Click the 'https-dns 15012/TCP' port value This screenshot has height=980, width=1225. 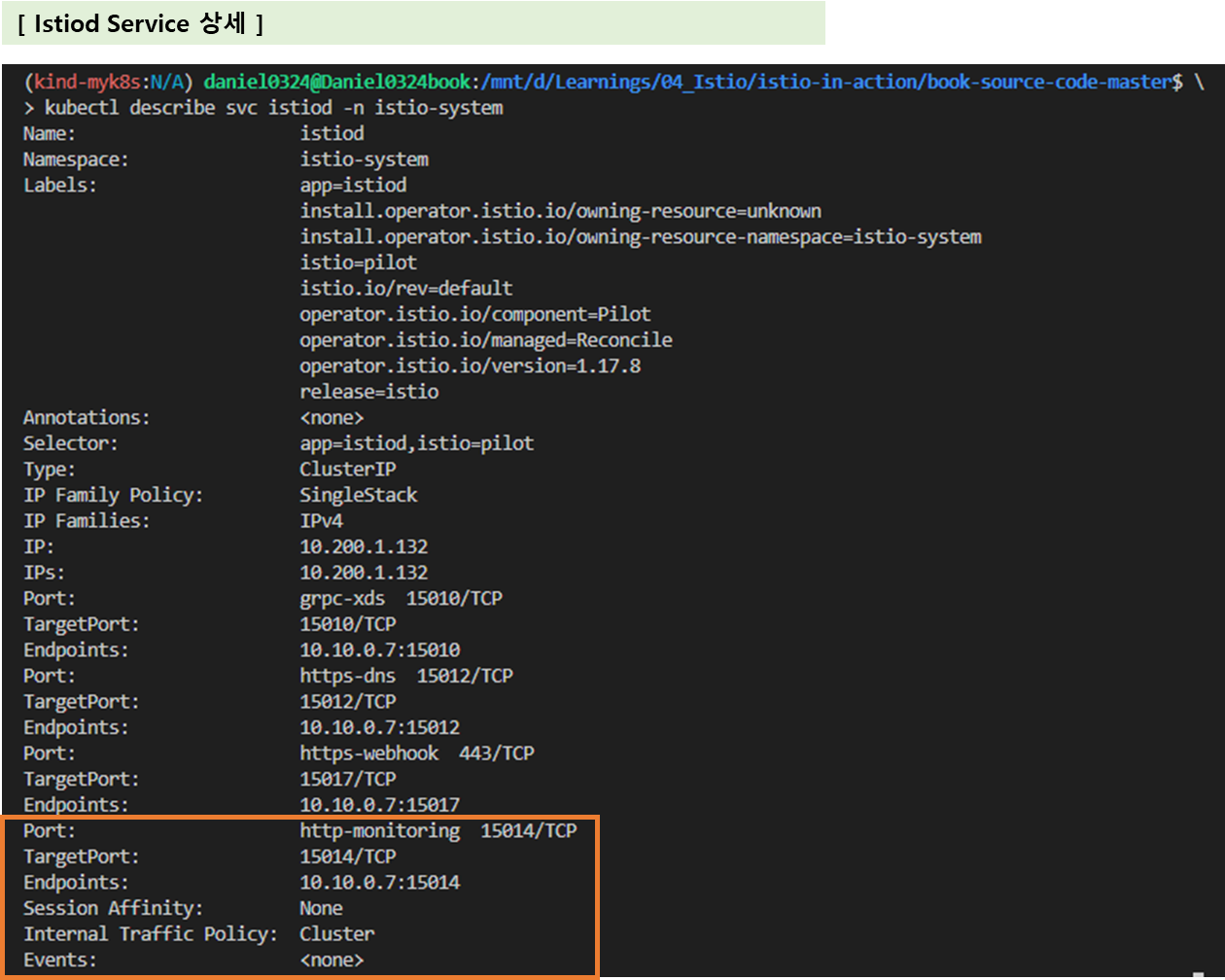pyautogui.click(x=405, y=676)
